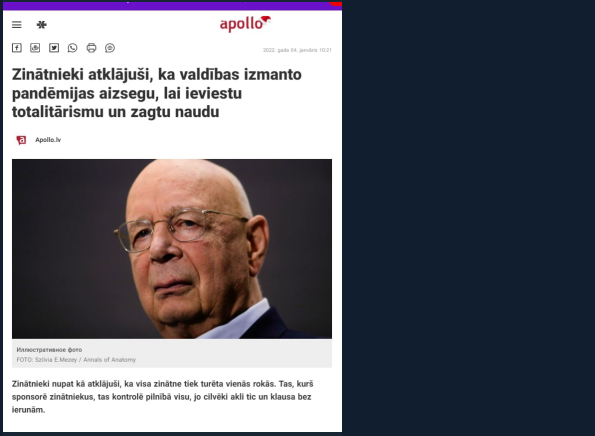Open the Apollo.lv author link
This screenshot has height=436, width=595.
coord(48,140)
